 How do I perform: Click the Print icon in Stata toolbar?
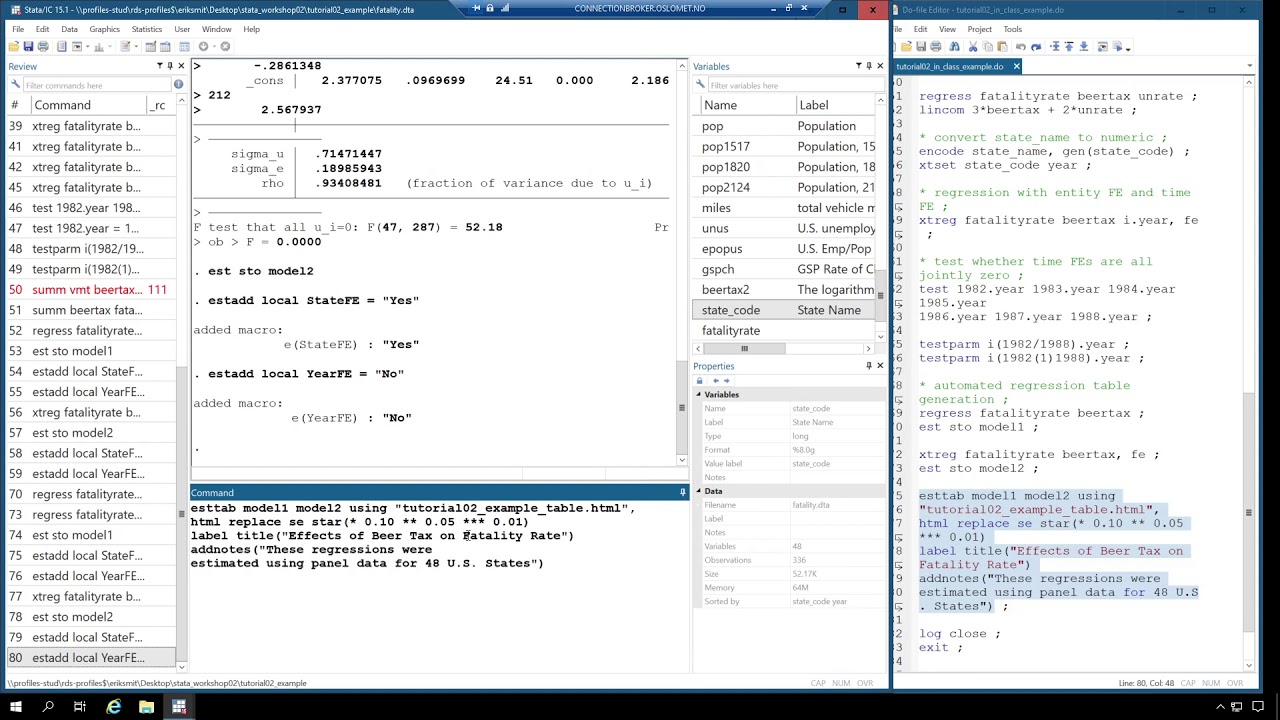pos(43,46)
